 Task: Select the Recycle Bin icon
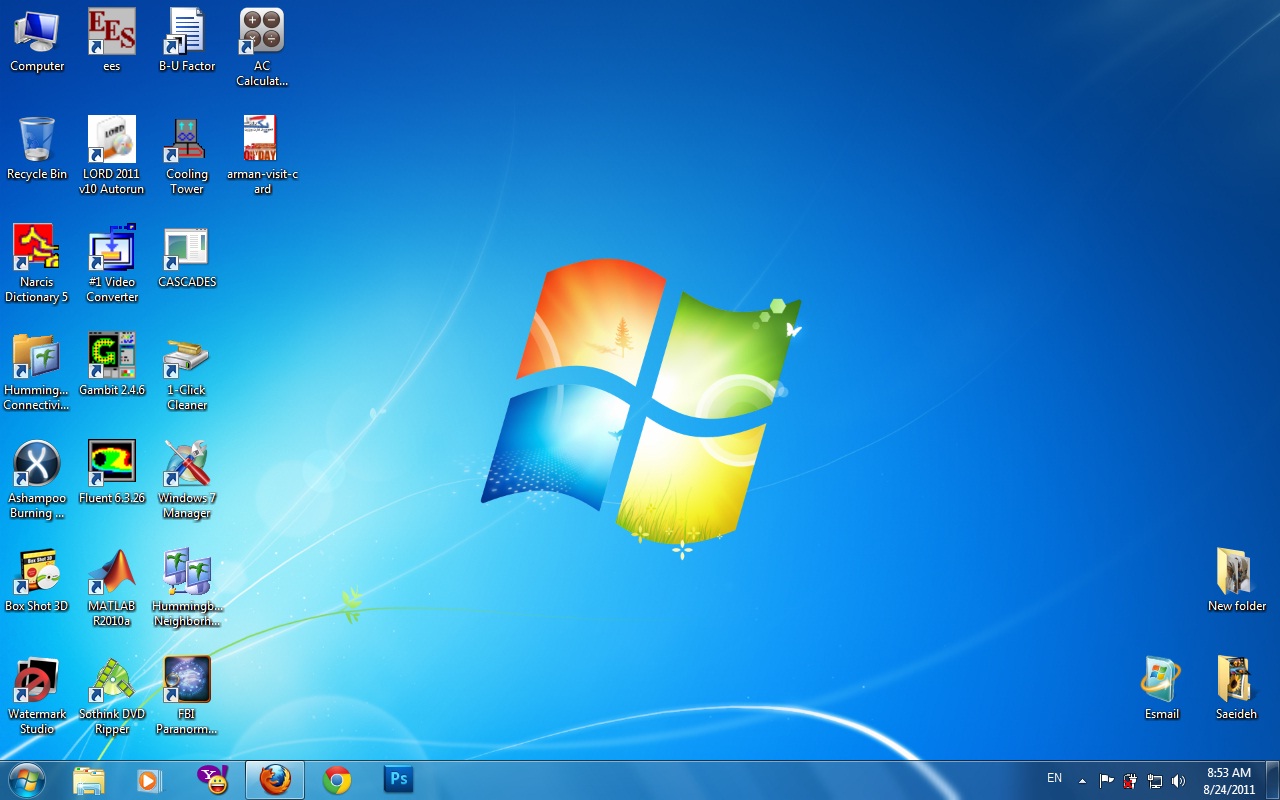(37, 141)
